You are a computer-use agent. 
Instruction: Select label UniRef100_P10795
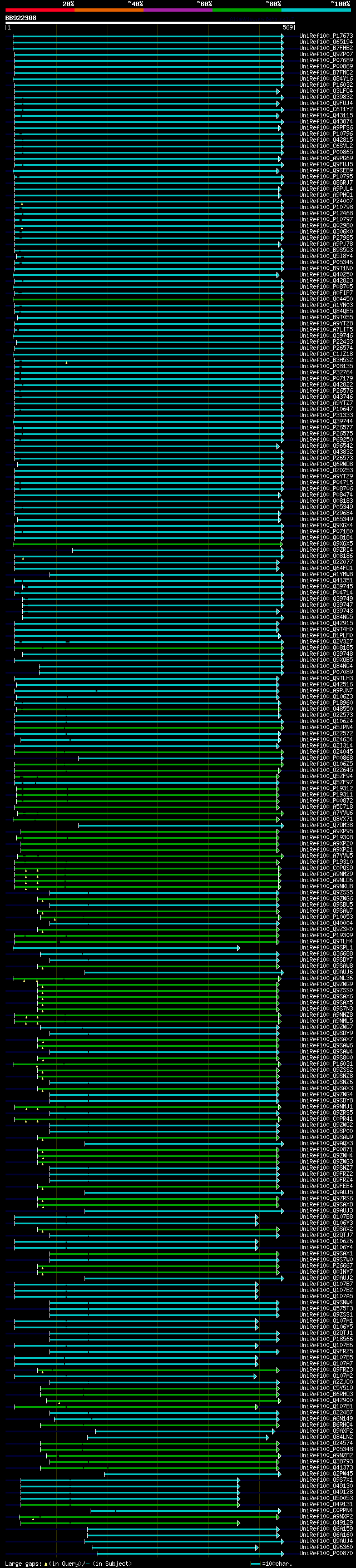tap(326, 176)
